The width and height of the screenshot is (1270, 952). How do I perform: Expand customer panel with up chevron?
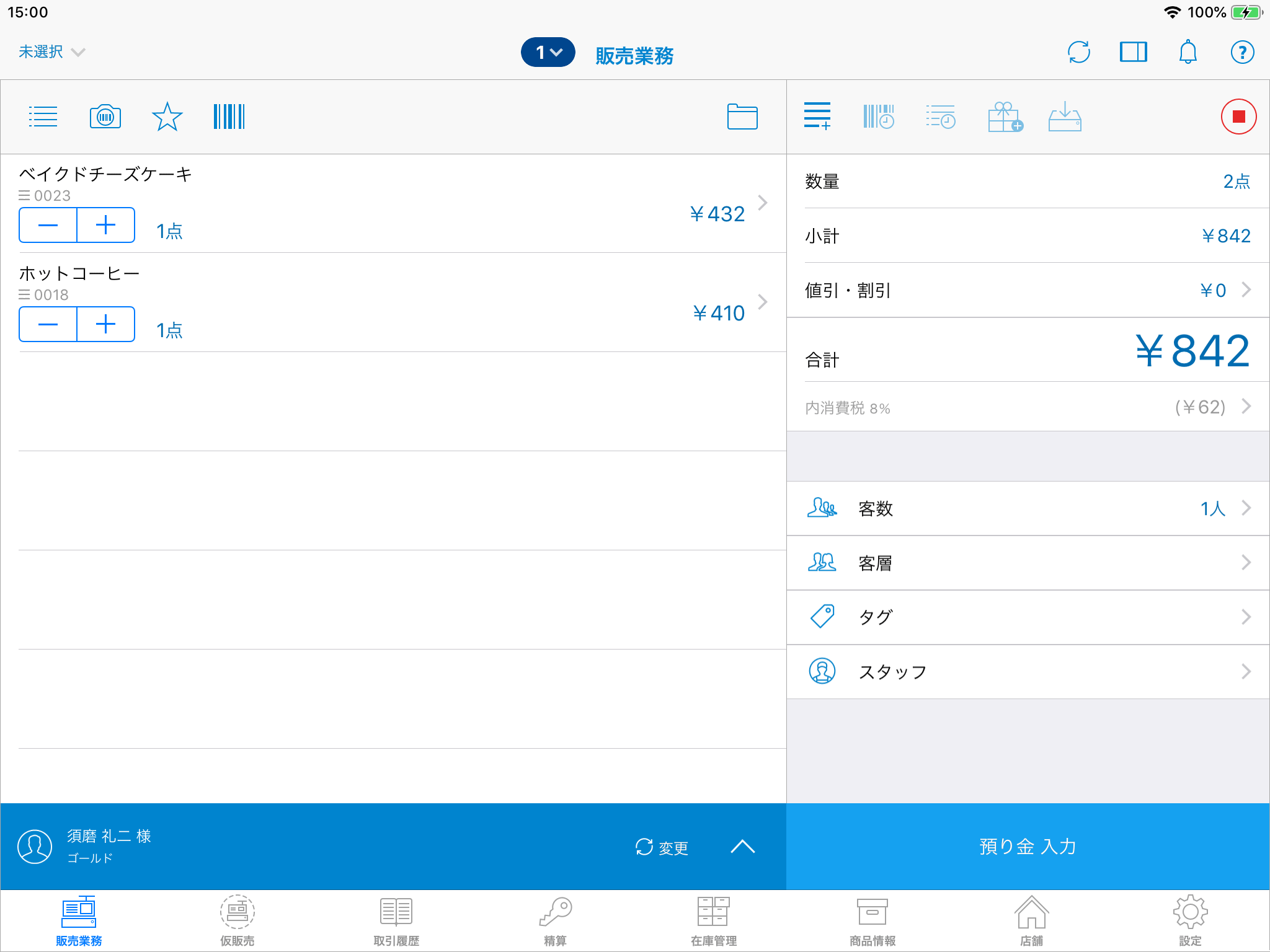[x=742, y=847]
